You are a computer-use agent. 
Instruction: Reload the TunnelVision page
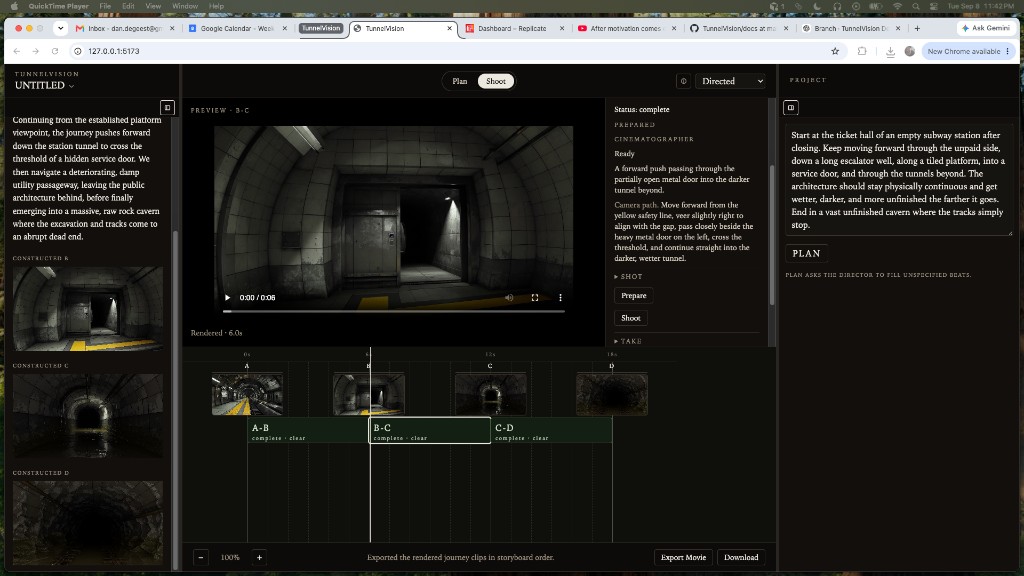click(55, 51)
